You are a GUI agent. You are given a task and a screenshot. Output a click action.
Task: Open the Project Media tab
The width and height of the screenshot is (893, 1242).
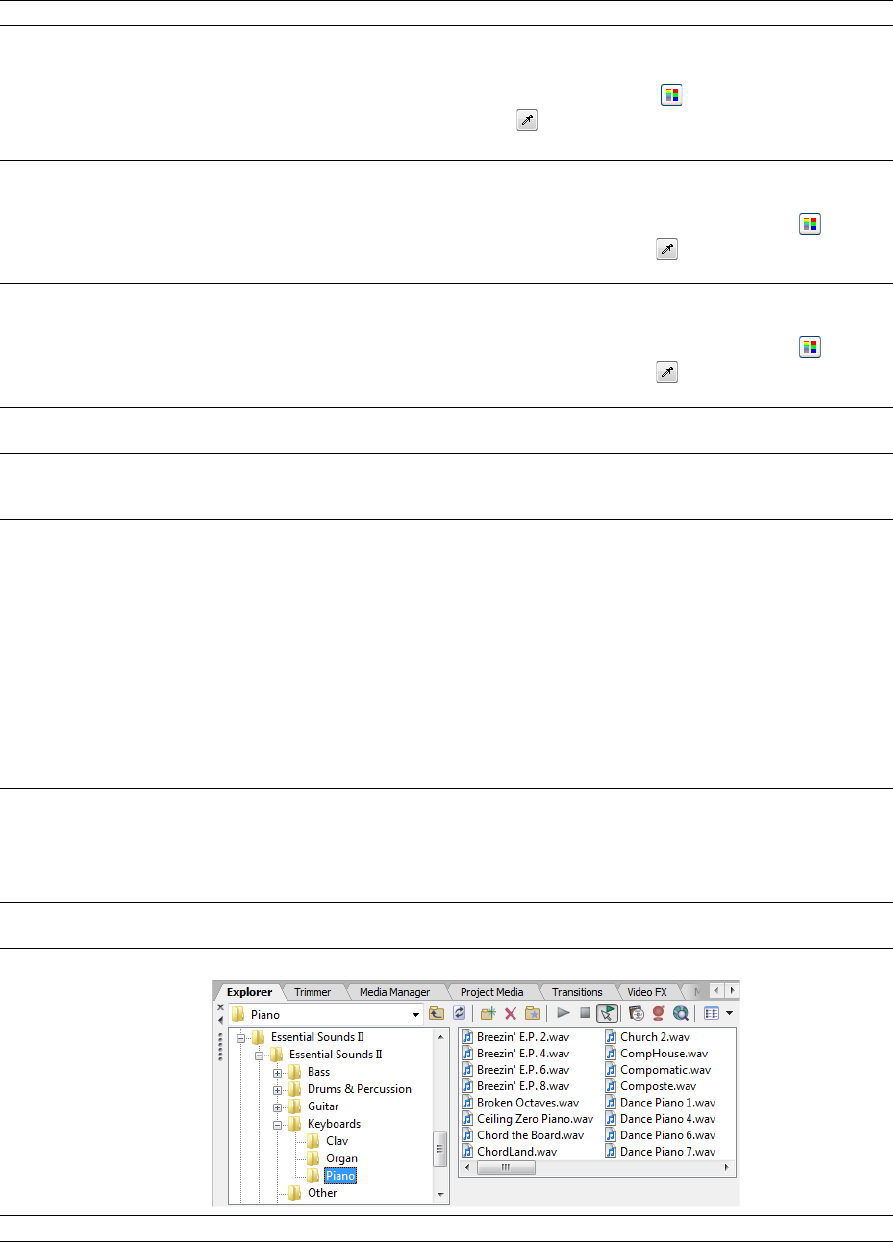(492, 992)
